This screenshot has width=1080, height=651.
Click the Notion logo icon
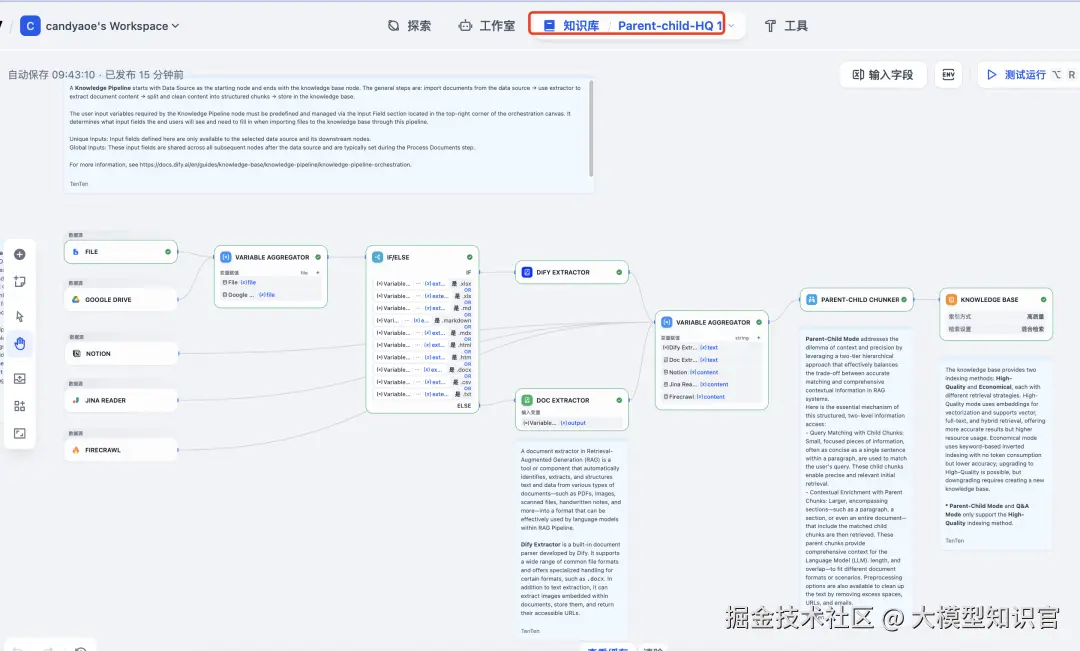pos(76,353)
